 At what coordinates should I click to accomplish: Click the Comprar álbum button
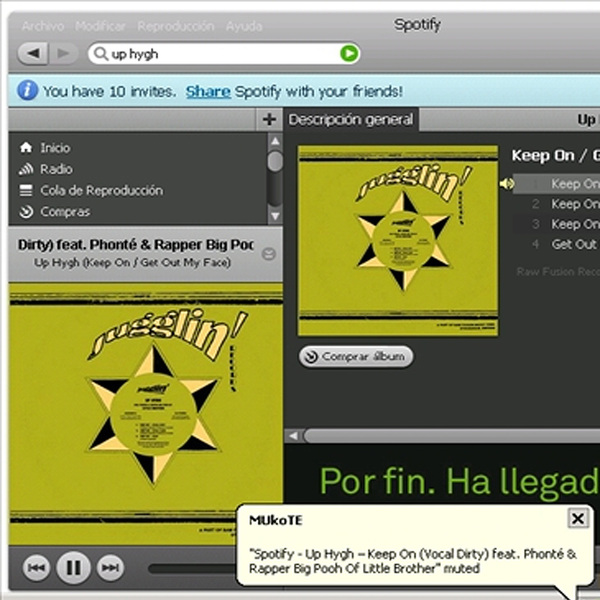coord(356,357)
